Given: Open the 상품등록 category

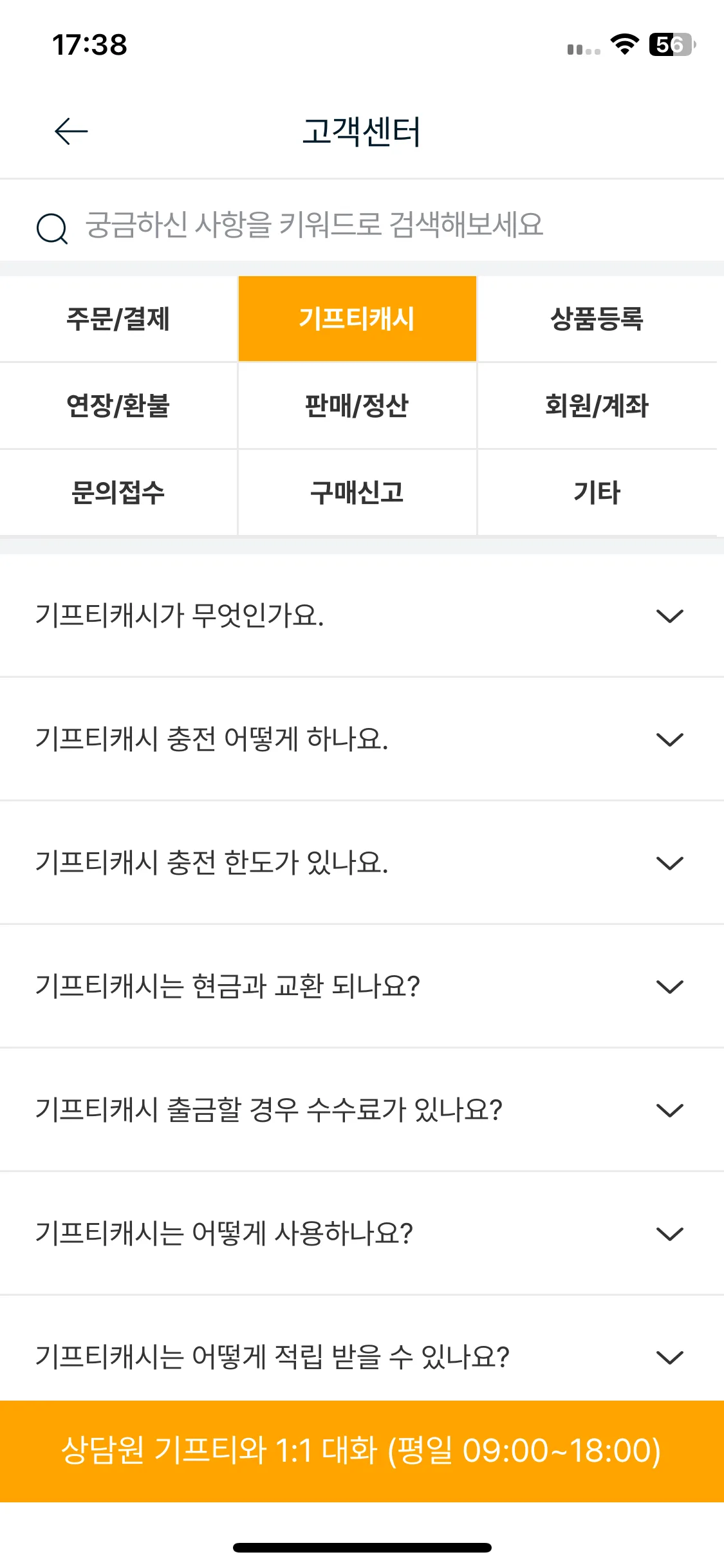Looking at the screenshot, I should click(x=597, y=319).
